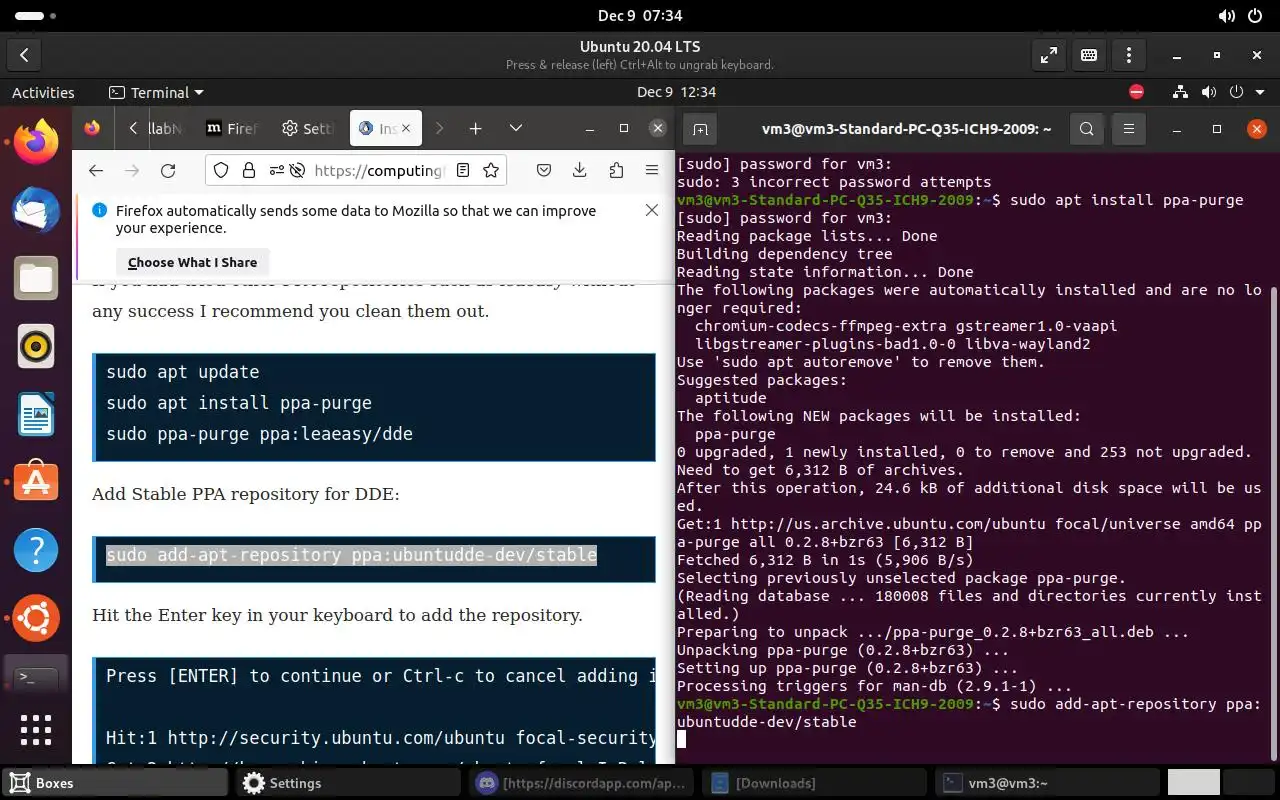Open the list all tabs dropdown

516,128
